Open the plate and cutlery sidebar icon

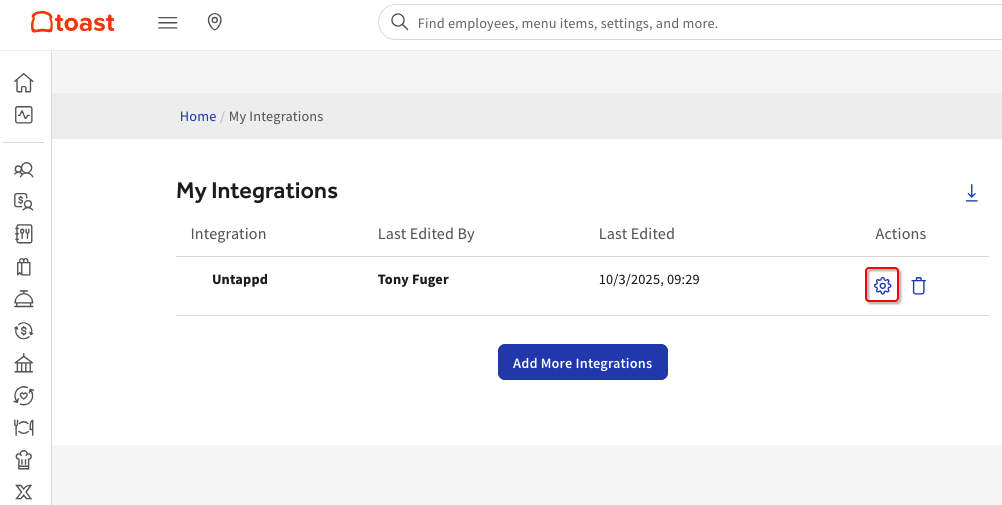click(24, 427)
